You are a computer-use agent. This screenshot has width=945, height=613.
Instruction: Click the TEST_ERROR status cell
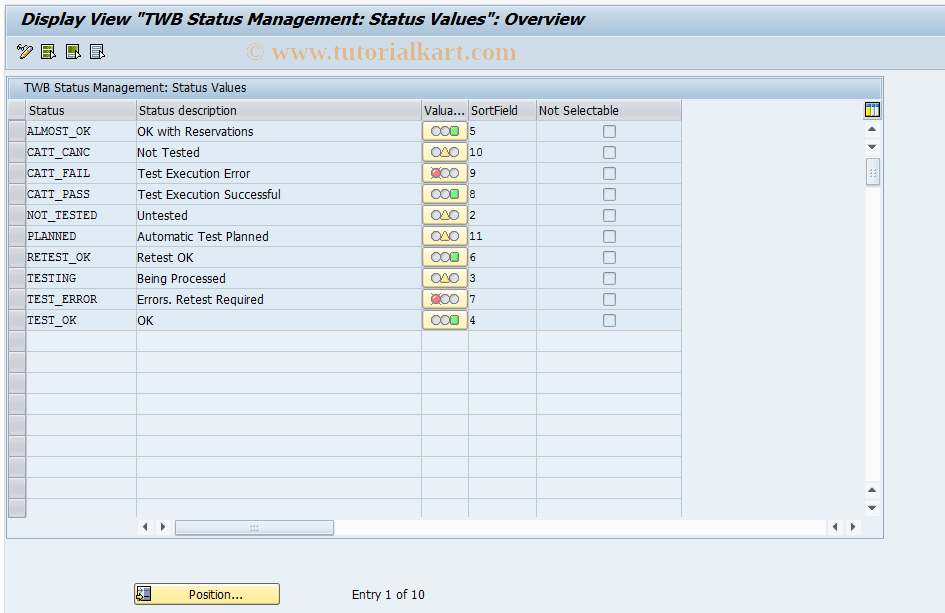(x=81, y=300)
